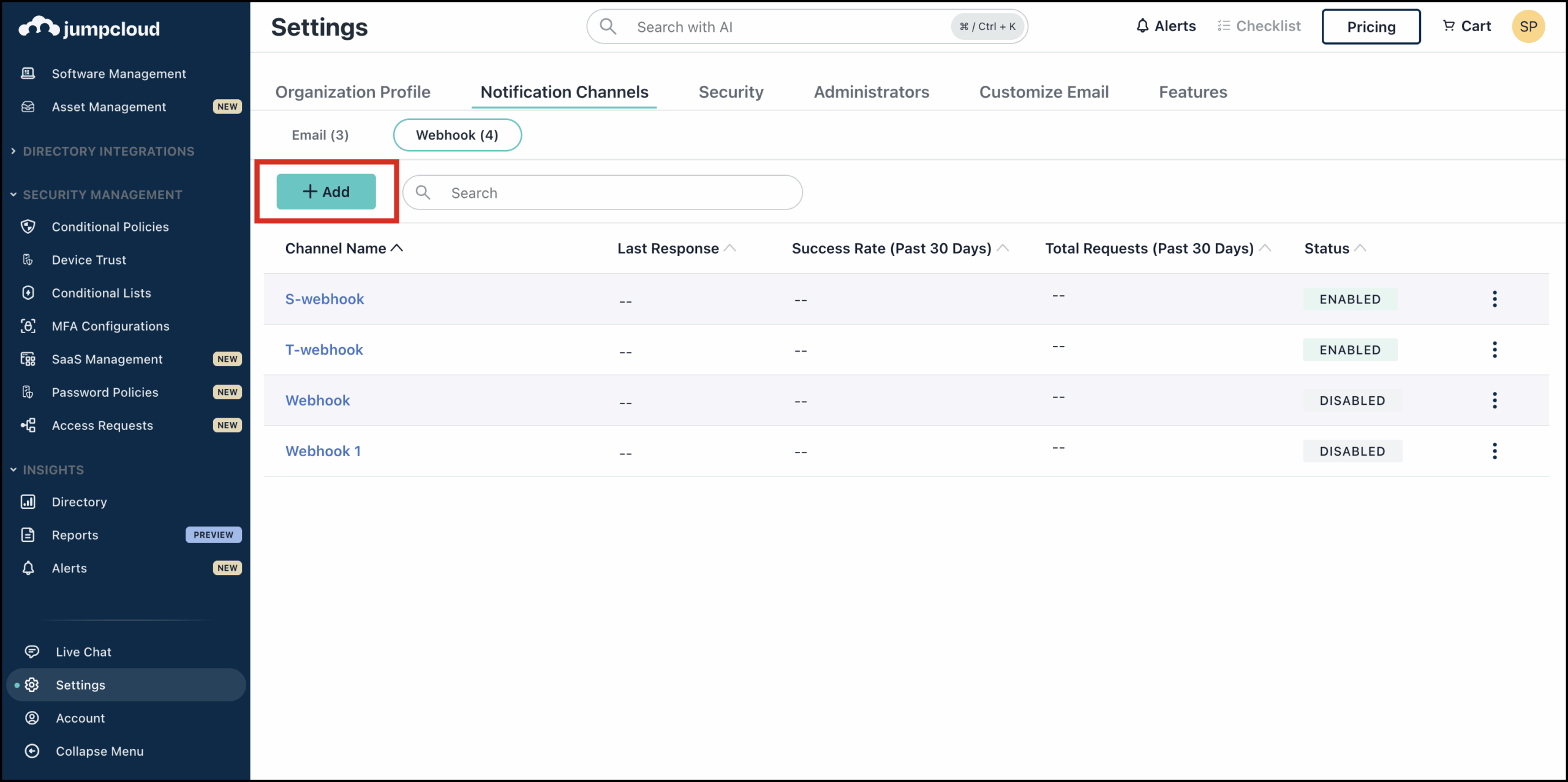Open the shopping Cart
Viewport: 1568px width, 782px height.
point(1466,26)
